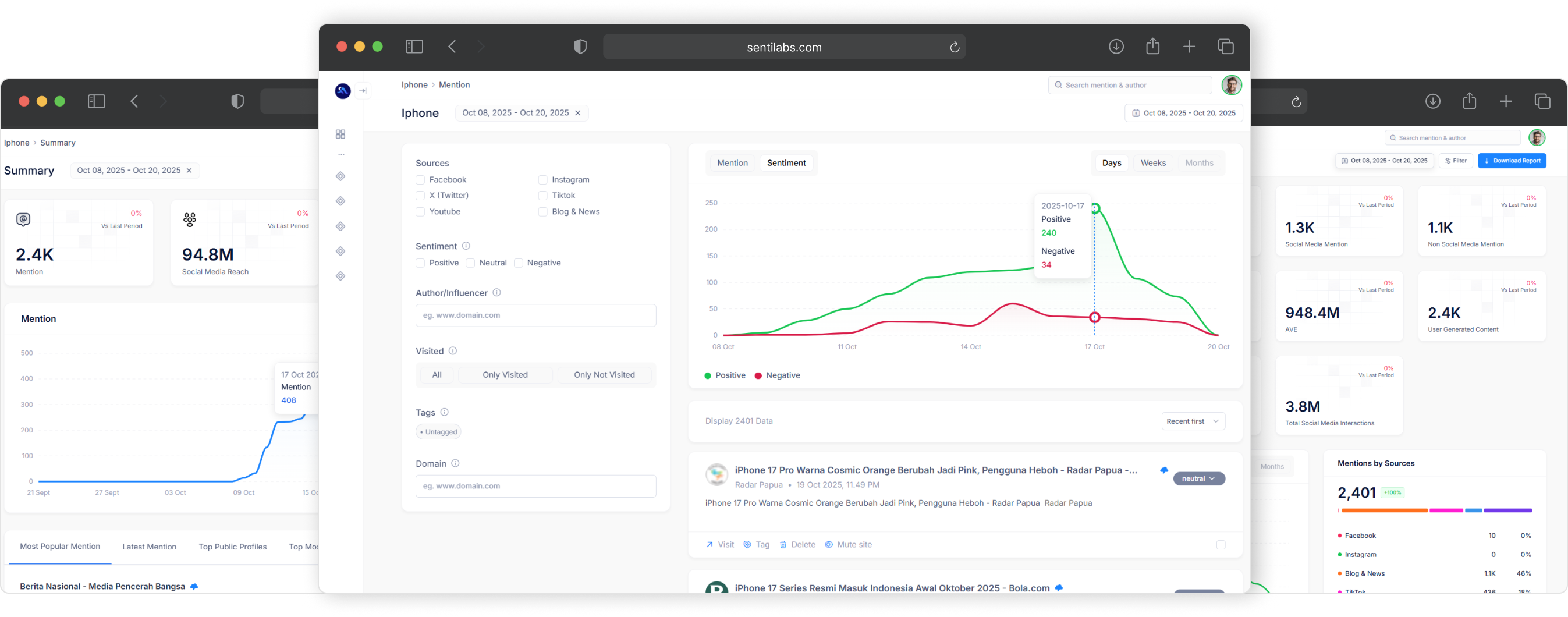
Task: Enable the Facebook source checkbox
Action: (x=420, y=179)
